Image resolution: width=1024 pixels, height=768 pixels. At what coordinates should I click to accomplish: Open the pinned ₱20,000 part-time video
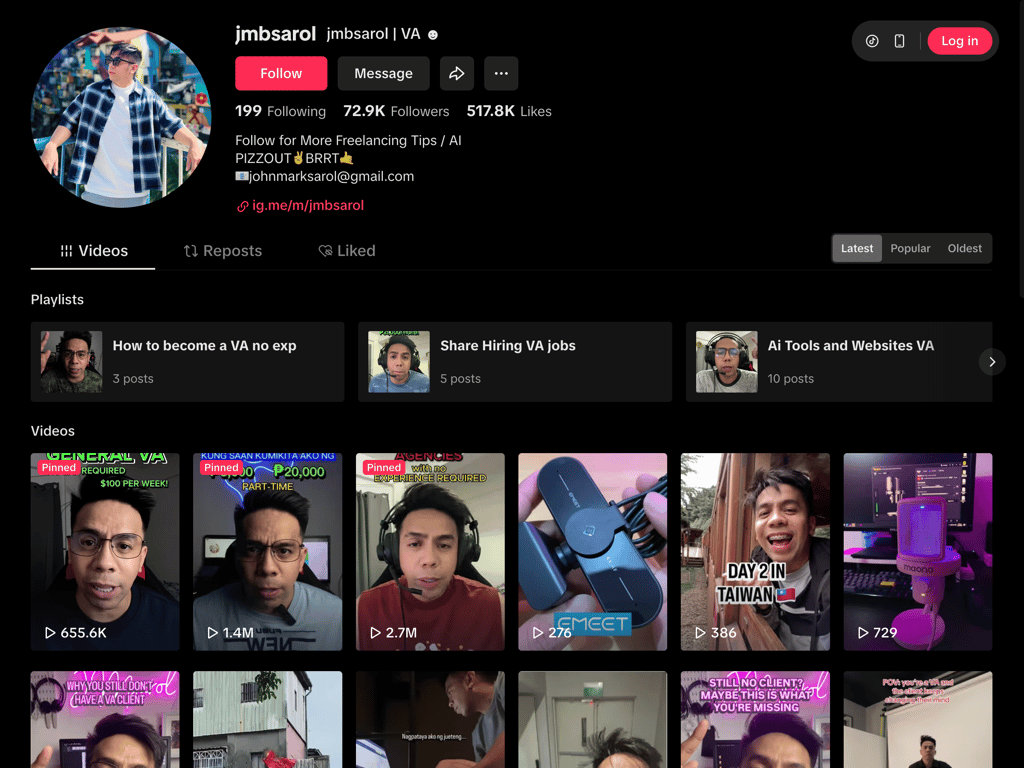268,552
